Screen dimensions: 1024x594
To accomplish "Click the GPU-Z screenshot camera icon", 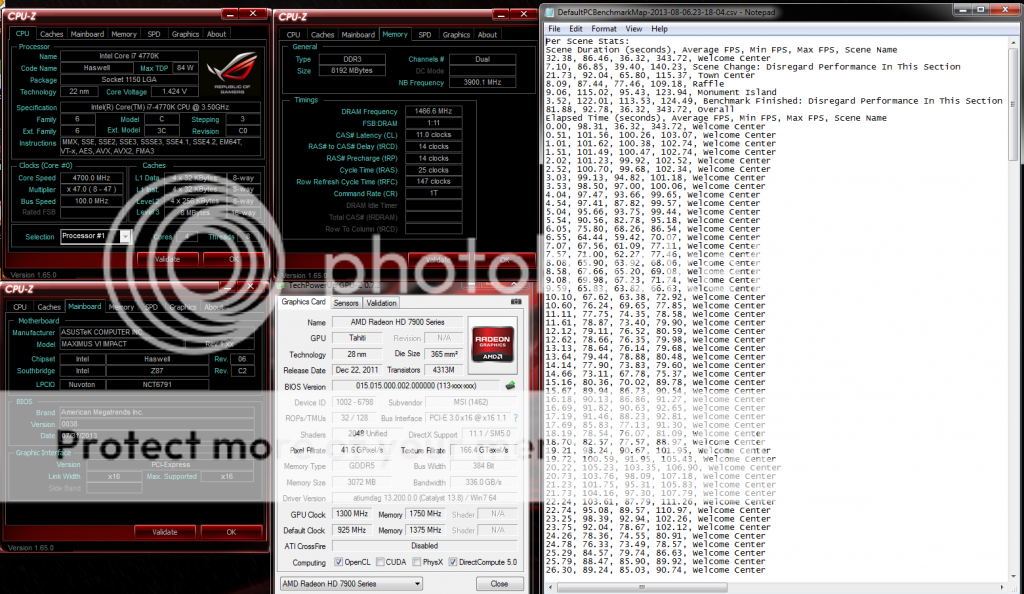I will [515, 302].
